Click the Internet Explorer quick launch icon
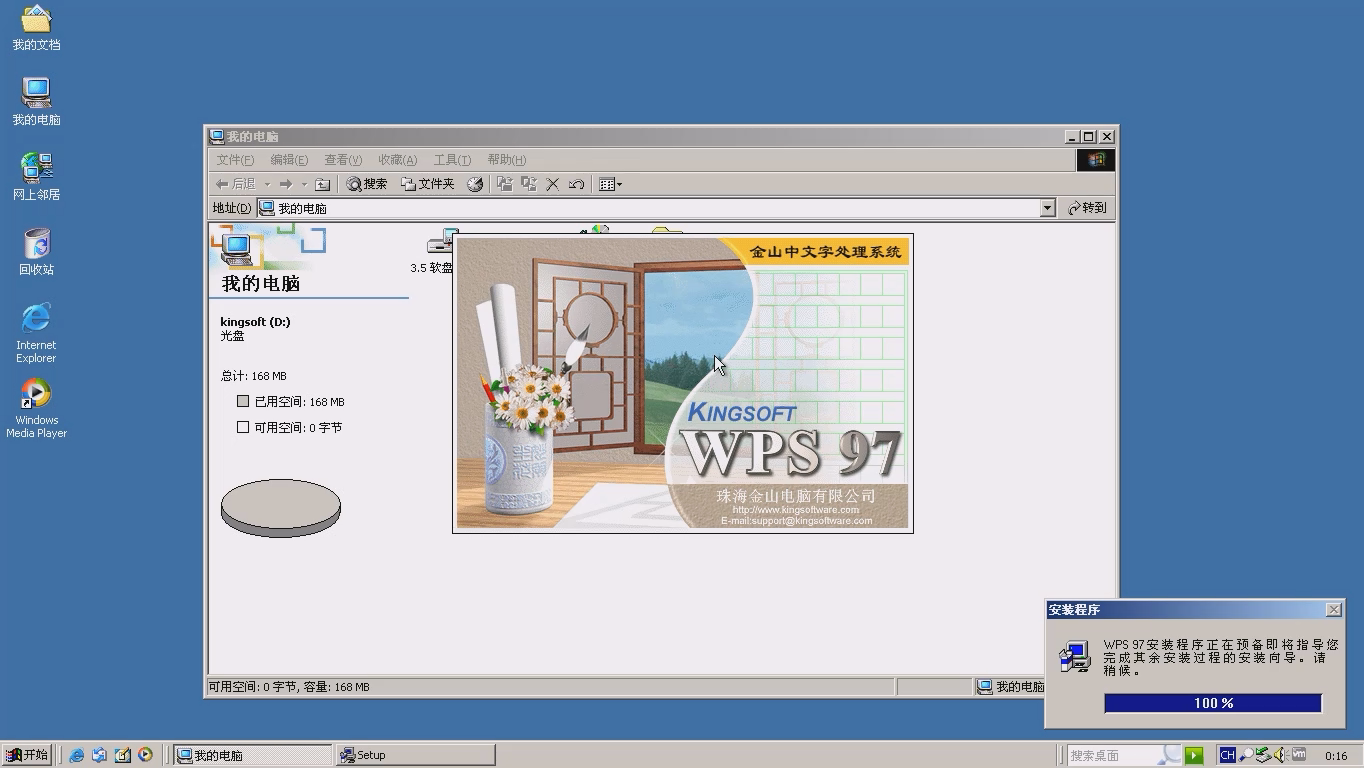Image resolution: width=1364 pixels, height=768 pixels. (x=77, y=755)
